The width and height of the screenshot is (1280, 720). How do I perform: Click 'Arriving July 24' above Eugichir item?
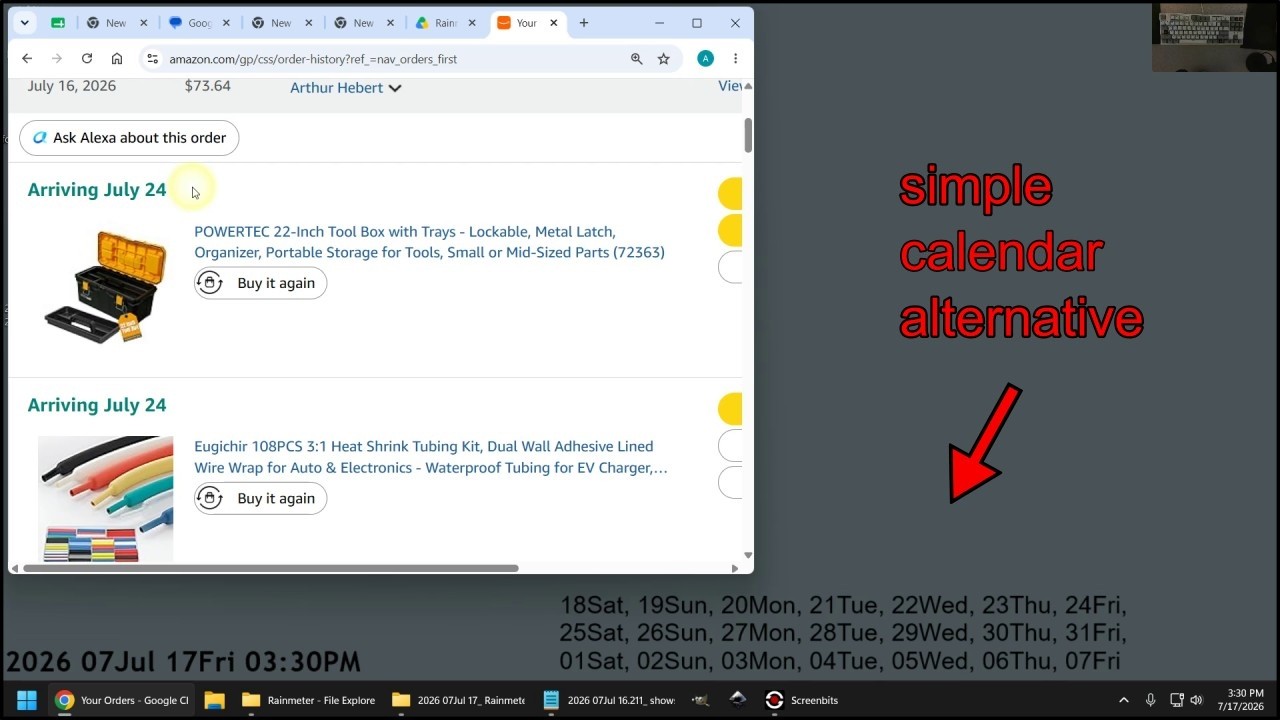coord(97,405)
